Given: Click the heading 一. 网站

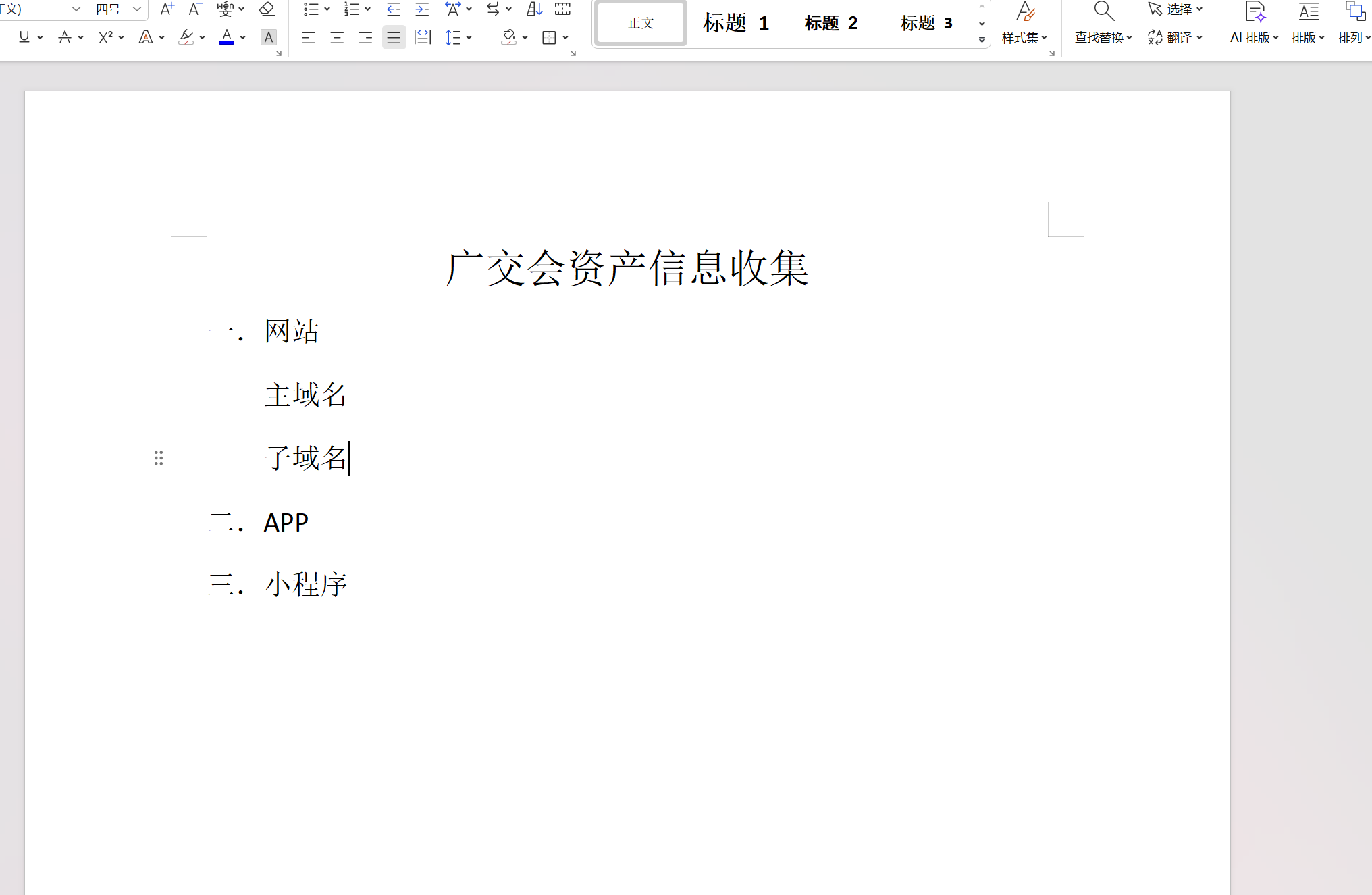Looking at the screenshot, I should [x=263, y=331].
